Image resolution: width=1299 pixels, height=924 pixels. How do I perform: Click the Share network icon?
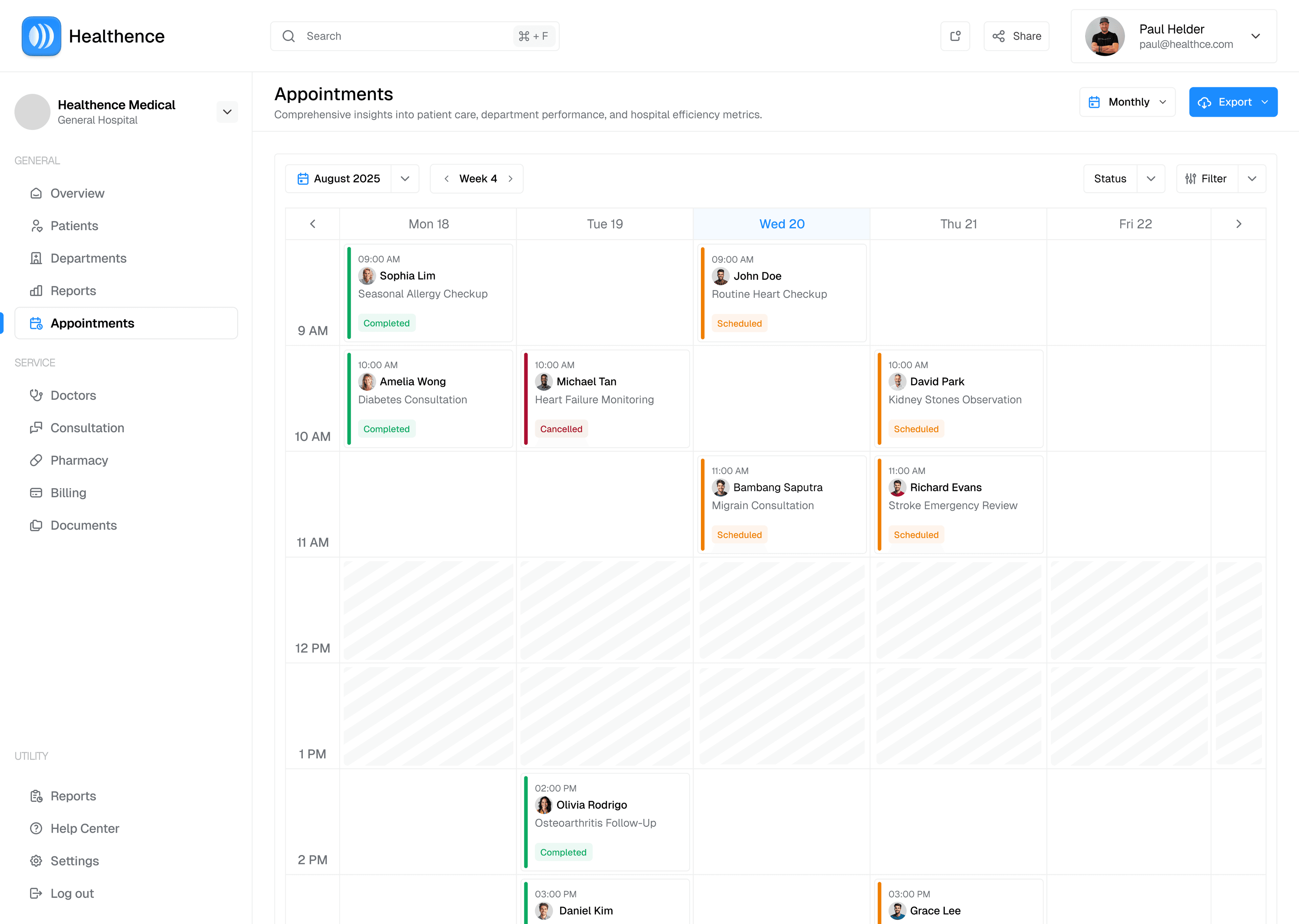(x=998, y=36)
